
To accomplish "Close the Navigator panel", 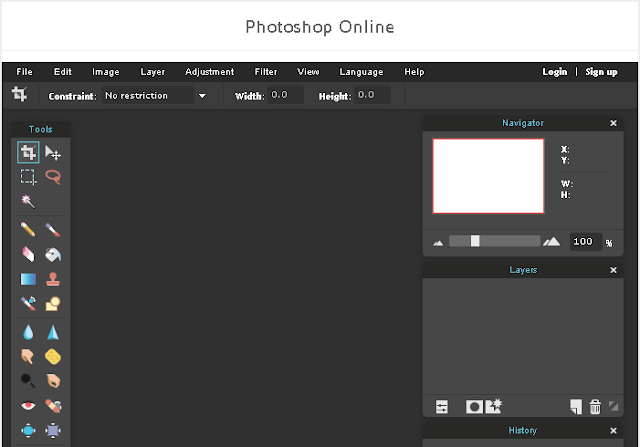I will point(613,123).
